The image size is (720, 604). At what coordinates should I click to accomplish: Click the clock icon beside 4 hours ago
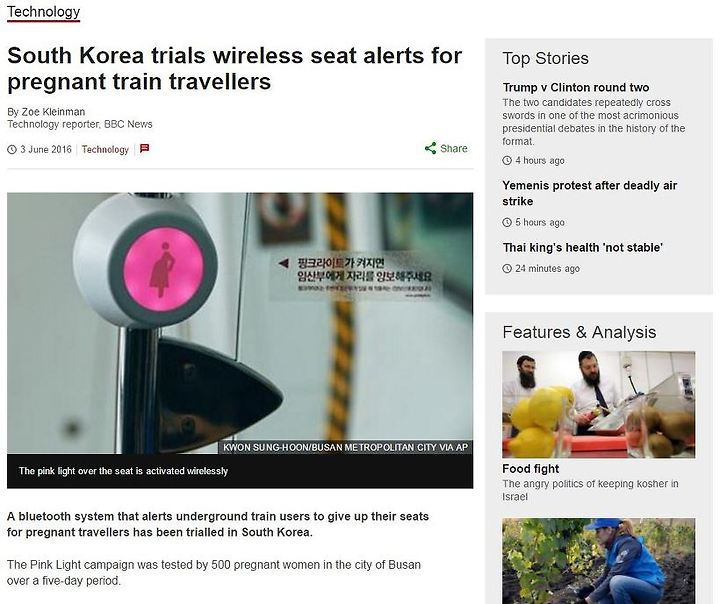coord(507,160)
